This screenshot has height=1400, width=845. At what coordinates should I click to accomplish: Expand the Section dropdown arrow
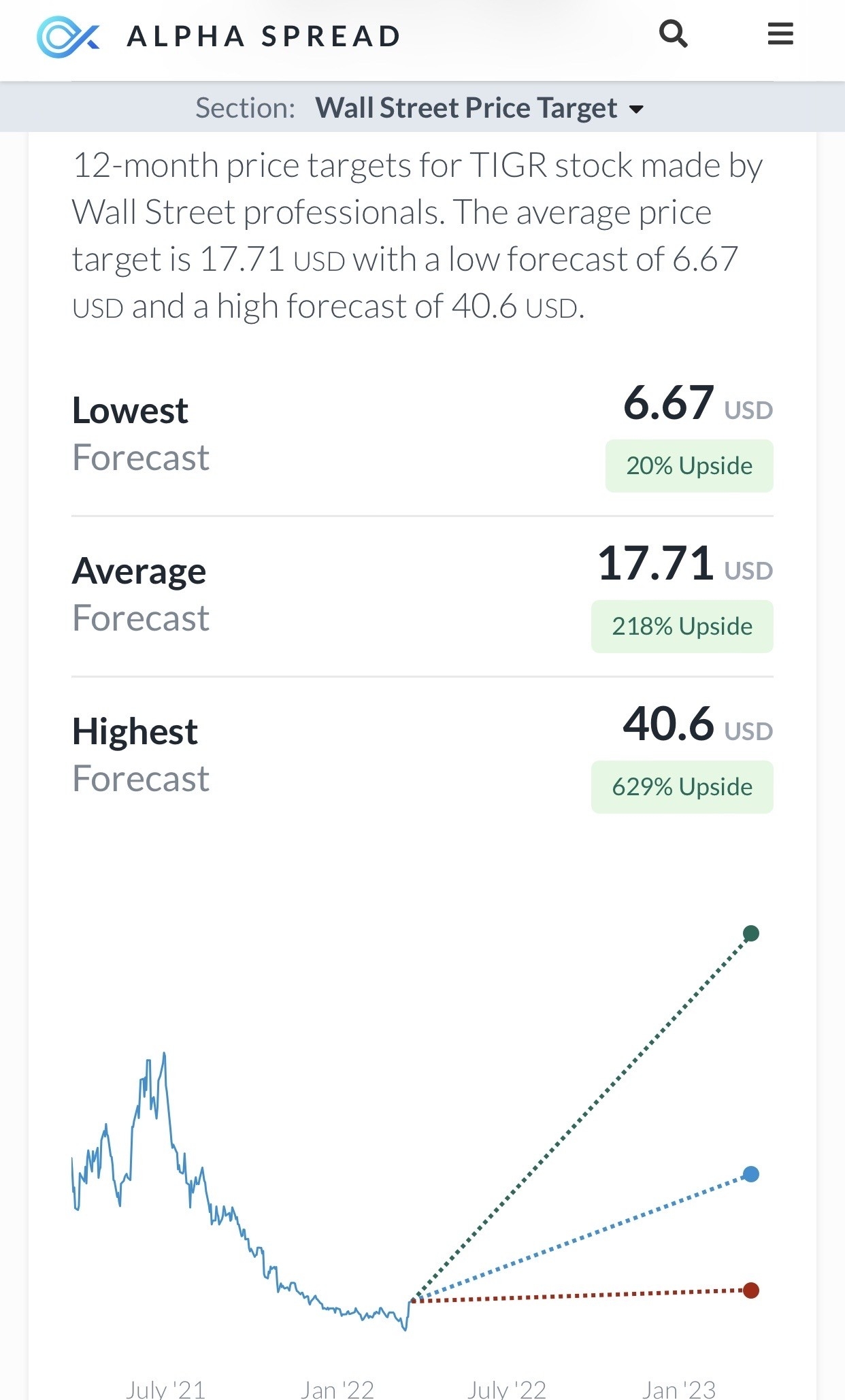pyautogui.click(x=636, y=109)
